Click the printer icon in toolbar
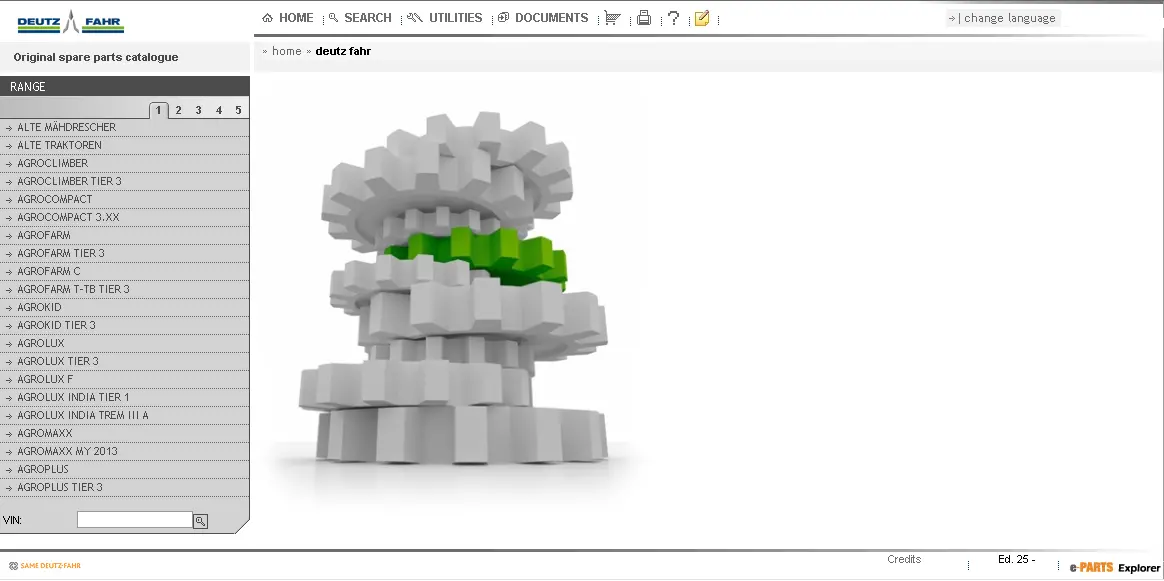The height and width of the screenshot is (581, 1164). [x=644, y=18]
